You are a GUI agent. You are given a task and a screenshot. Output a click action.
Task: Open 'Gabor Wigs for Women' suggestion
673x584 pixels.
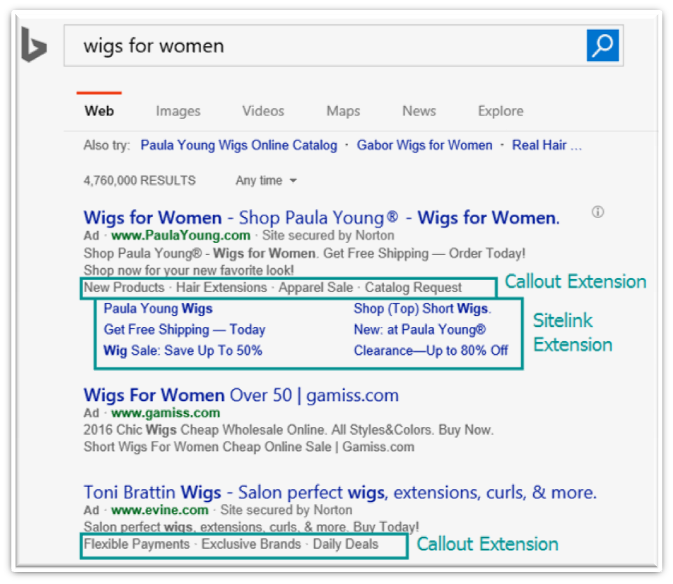(424, 145)
